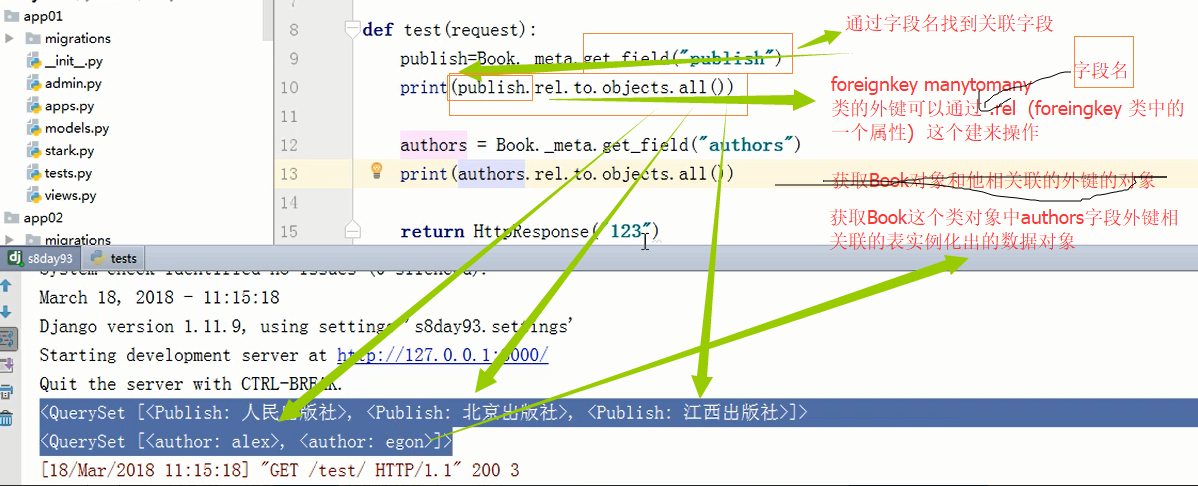Click the 'GET /test/ HTTP/1.1' log line
1198x486 pixels.
pyautogui.click(x=280, y=470)
